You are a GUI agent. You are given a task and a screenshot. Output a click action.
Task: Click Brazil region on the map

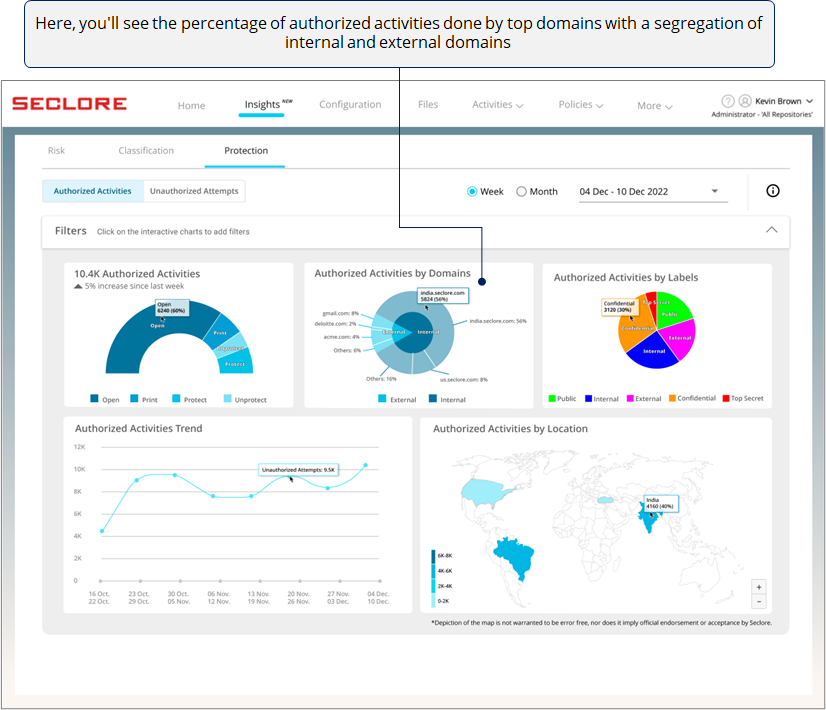(513, 555)
